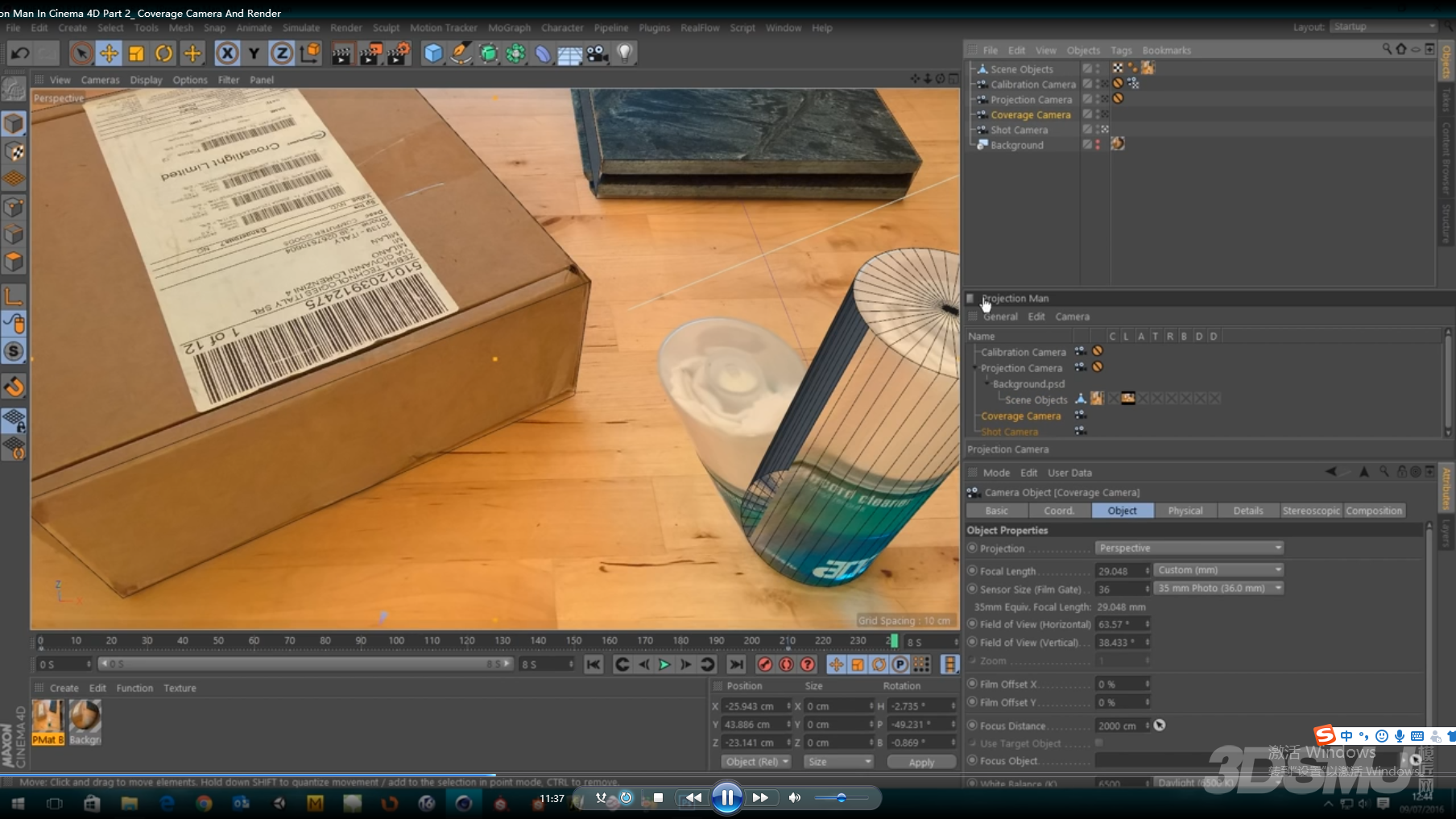
Task: Click the timeline preview range bar
Action: (305, 664)
